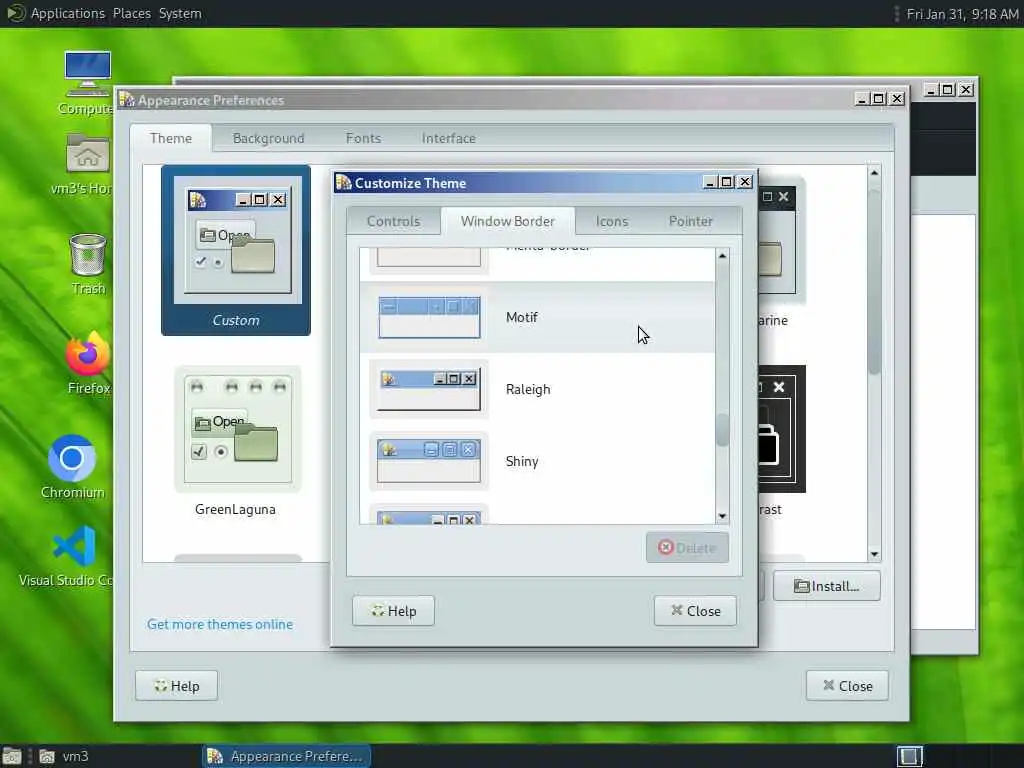
Task: Close the Customize Theme dialog via Close button
Action: [x=696, y=611]
